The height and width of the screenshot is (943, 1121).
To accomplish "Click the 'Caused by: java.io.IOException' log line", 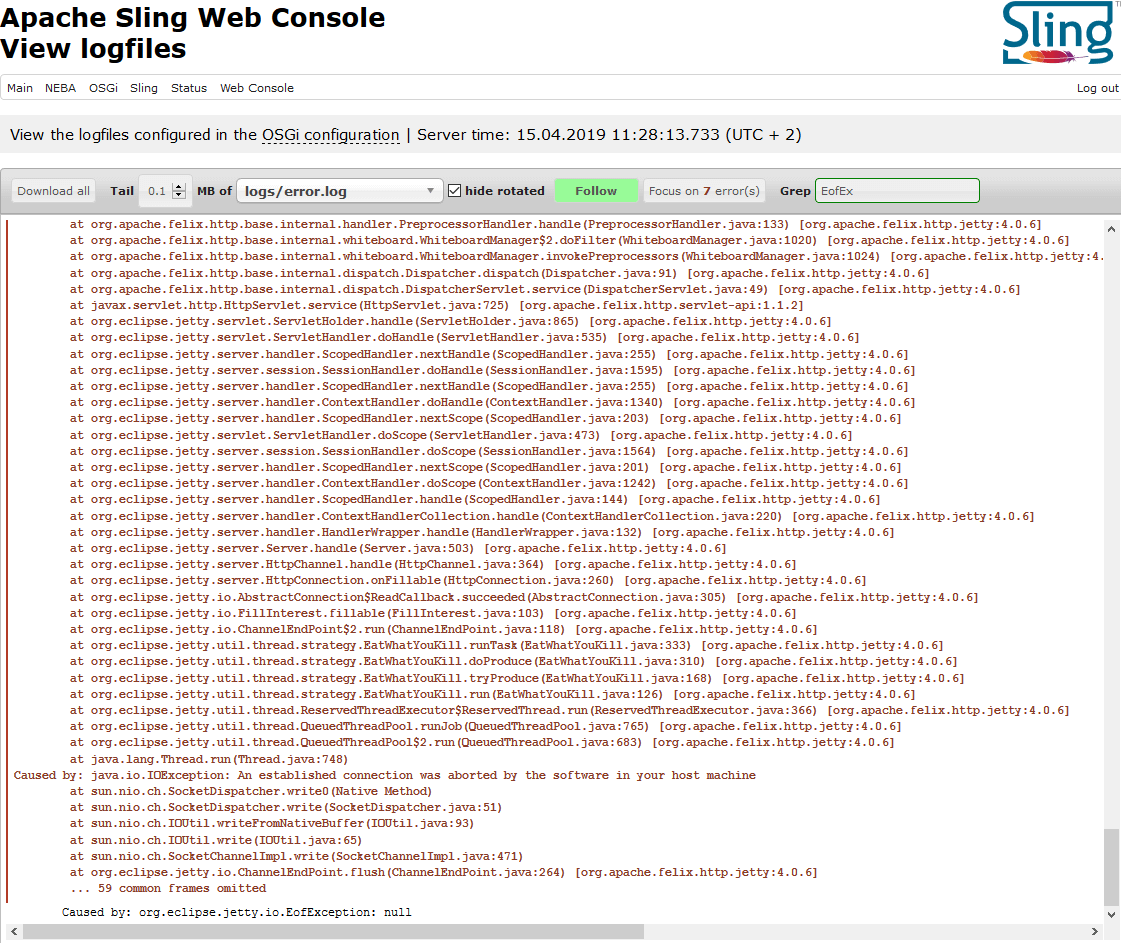I will [x=385, y=776].
